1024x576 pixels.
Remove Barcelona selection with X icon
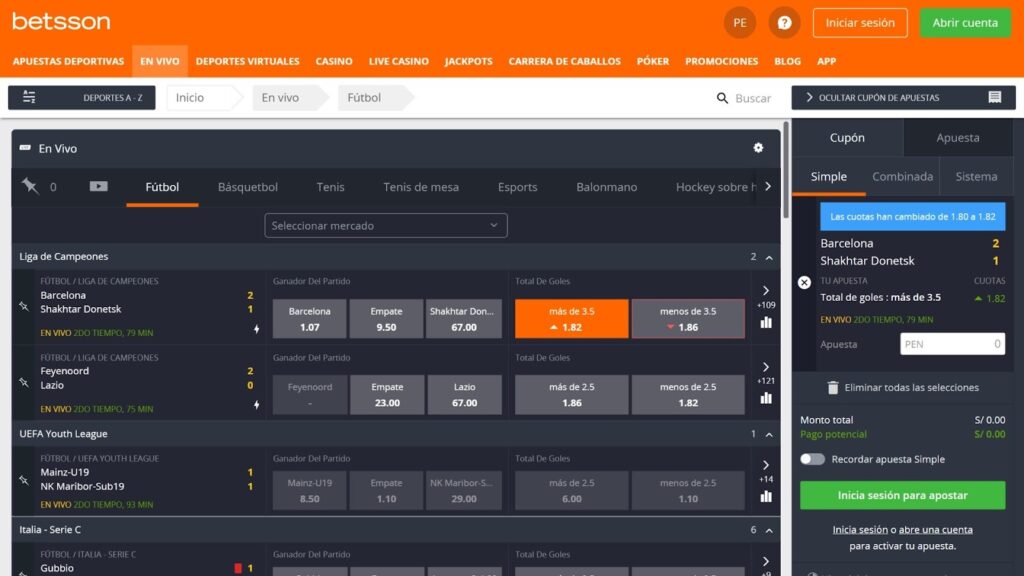tap(804, 282)
